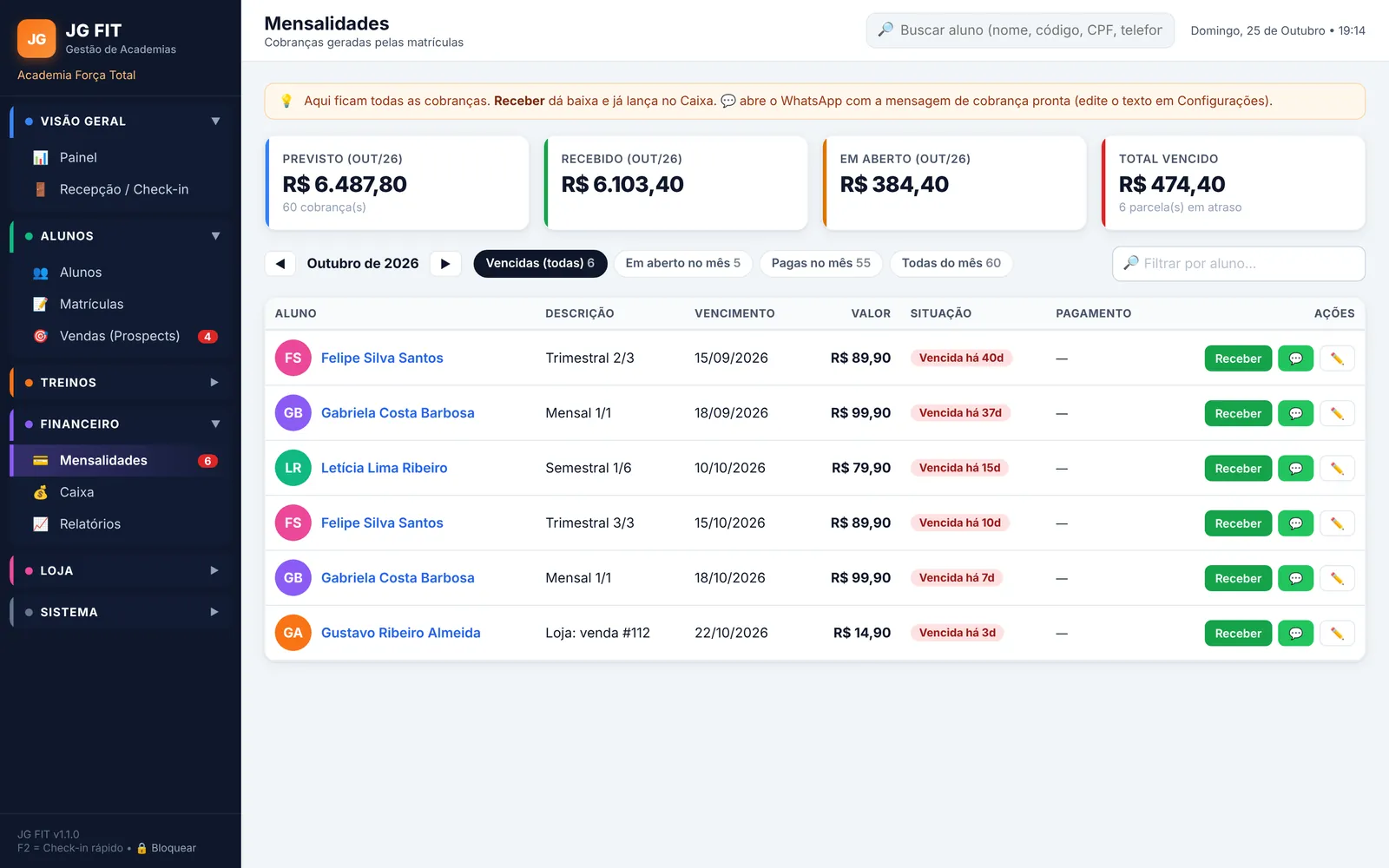Click Receber for Gabriela's 18/09 charge
This screenshot has height=868, width=1389.
[x=1238, y=413]
